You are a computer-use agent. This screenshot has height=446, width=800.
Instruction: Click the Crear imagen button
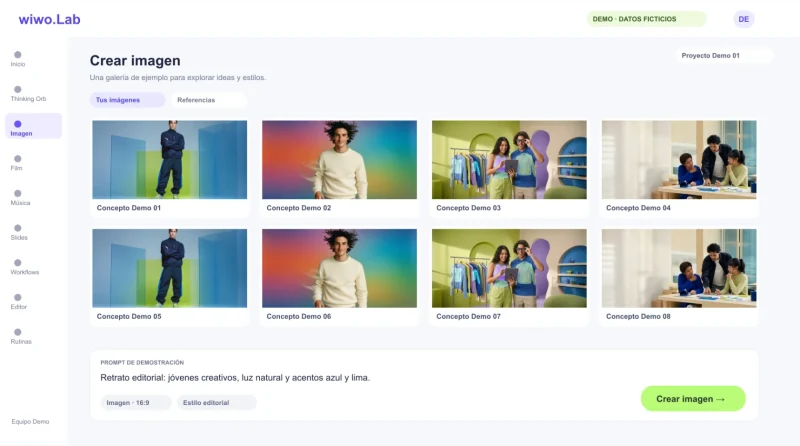pyautogui.click(x=693, y=399)
